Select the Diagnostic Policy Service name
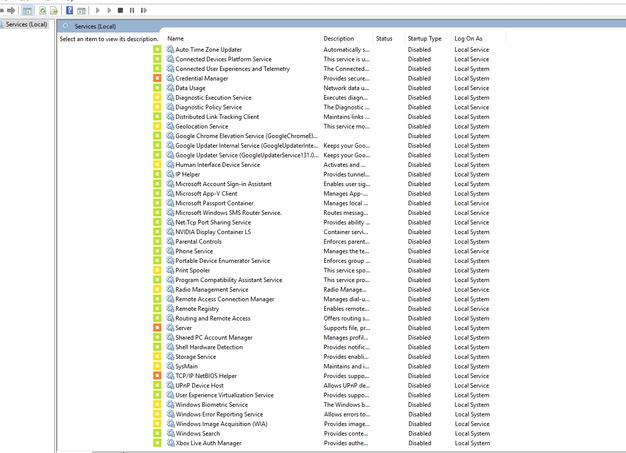This screenshot has height=453, width=626. point(209,107)
